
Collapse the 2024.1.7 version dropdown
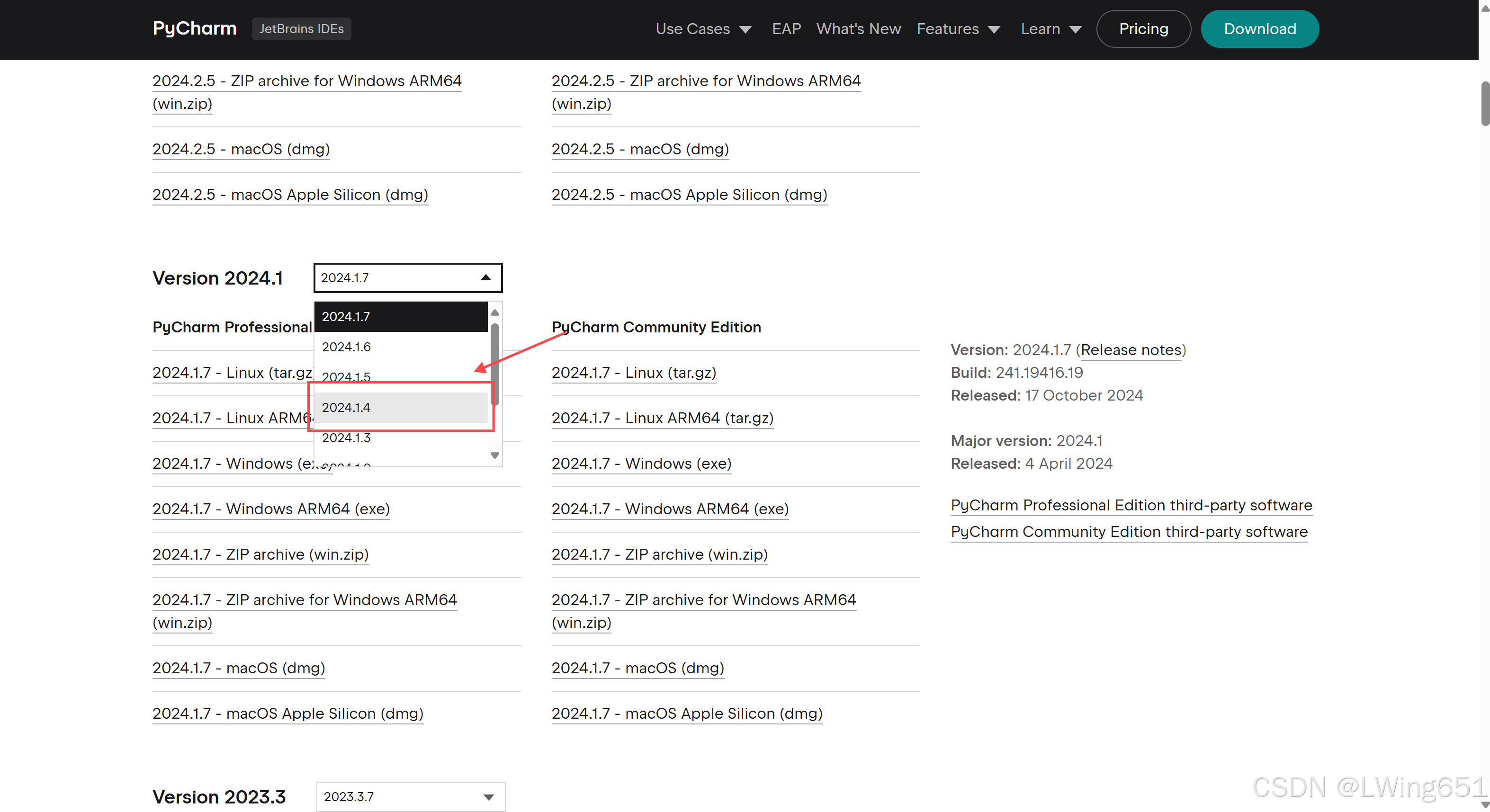[407, 277]
